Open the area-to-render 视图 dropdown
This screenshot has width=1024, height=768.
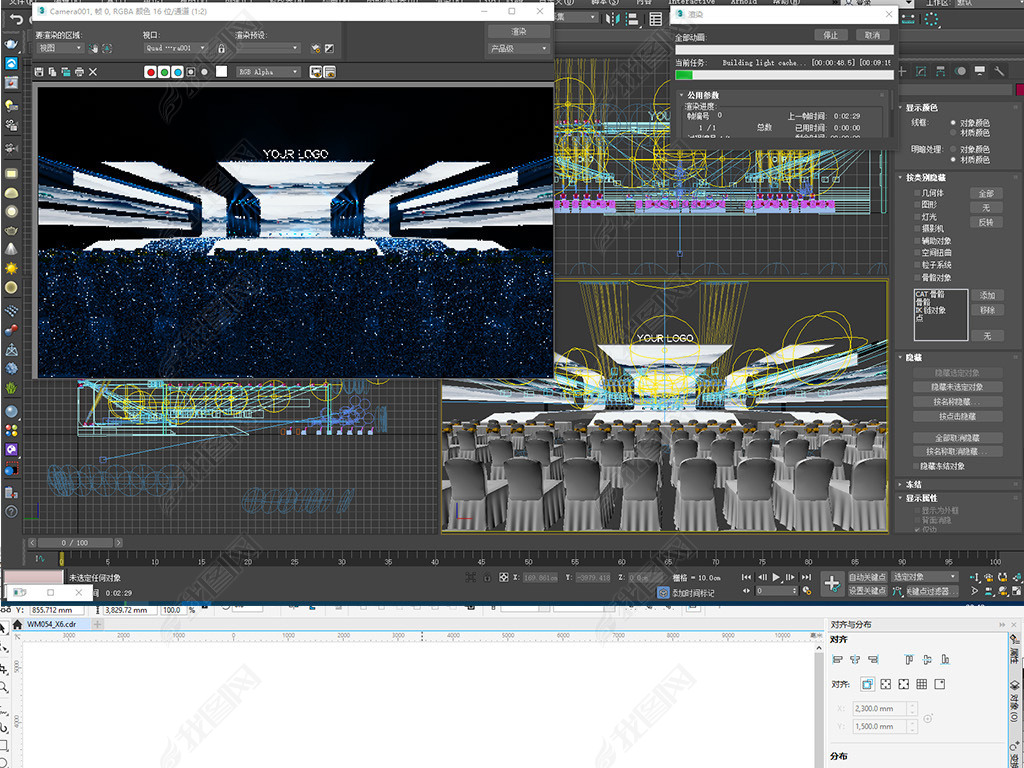click(59, 48)
